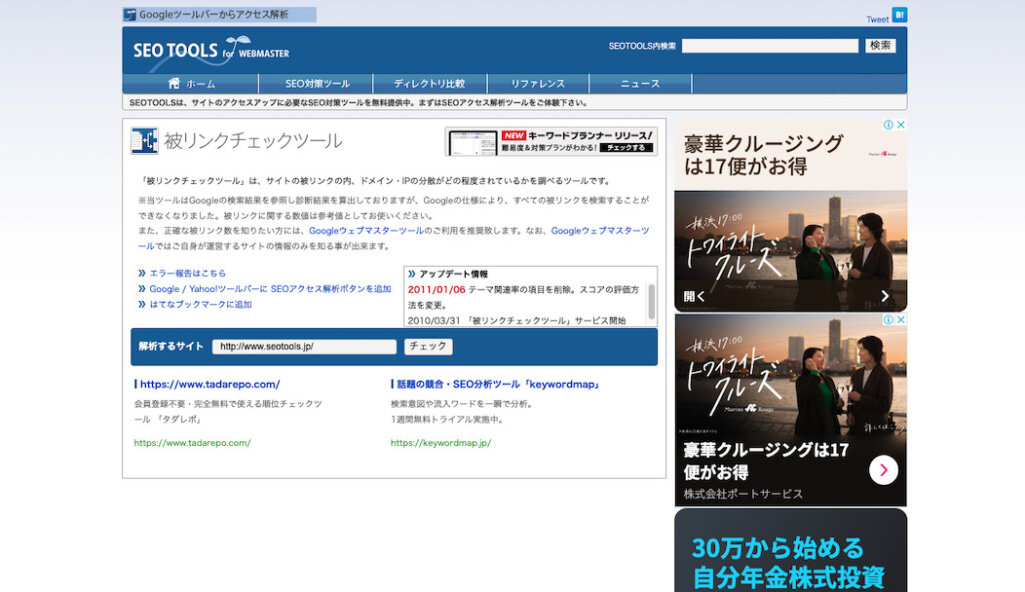This screenshot has height=592, width=1025.
Task: Click the SEO TOOLS for Webmaster logo
Action: (211, 50)
